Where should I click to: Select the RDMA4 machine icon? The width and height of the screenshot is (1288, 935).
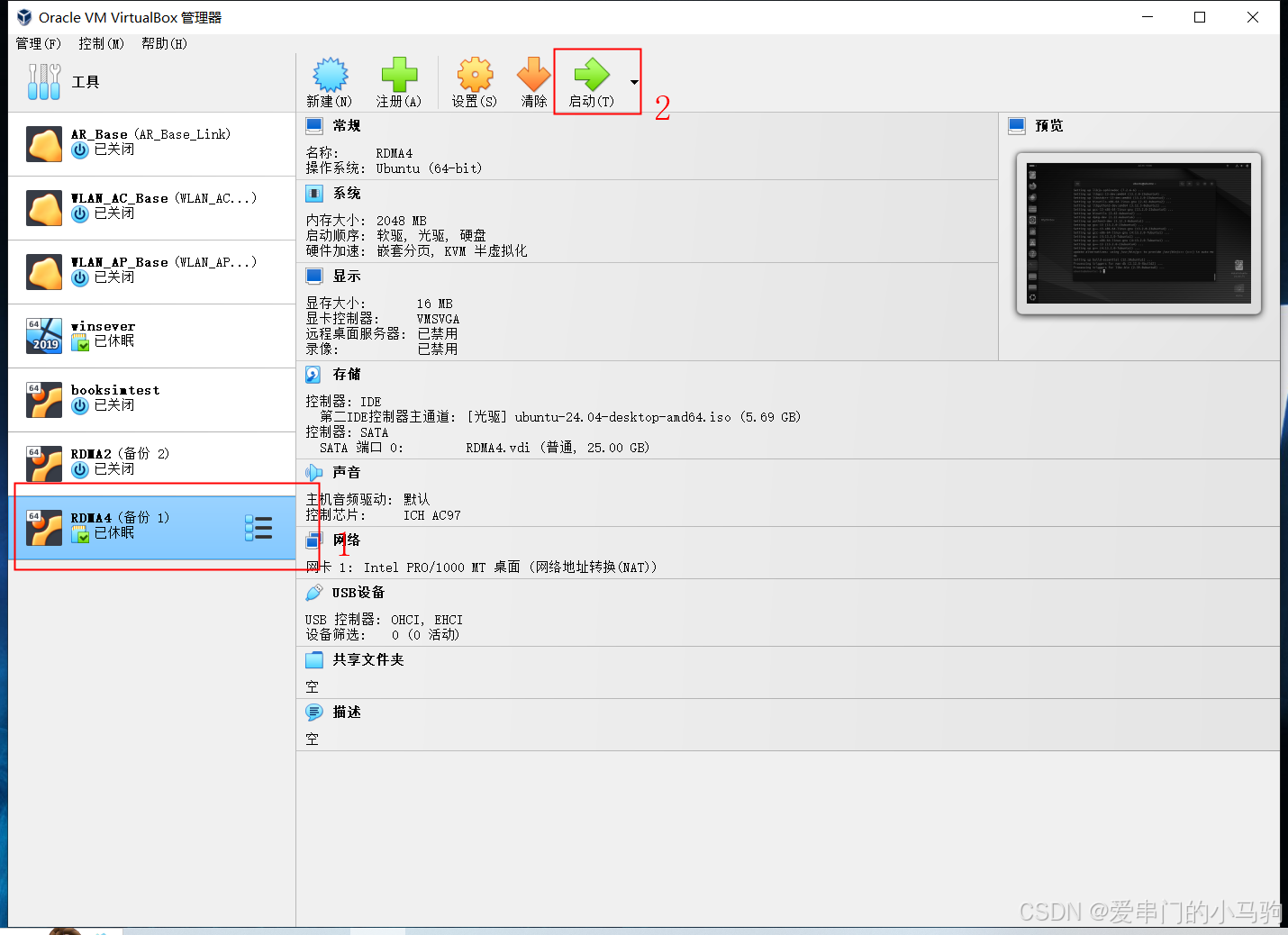44,528
